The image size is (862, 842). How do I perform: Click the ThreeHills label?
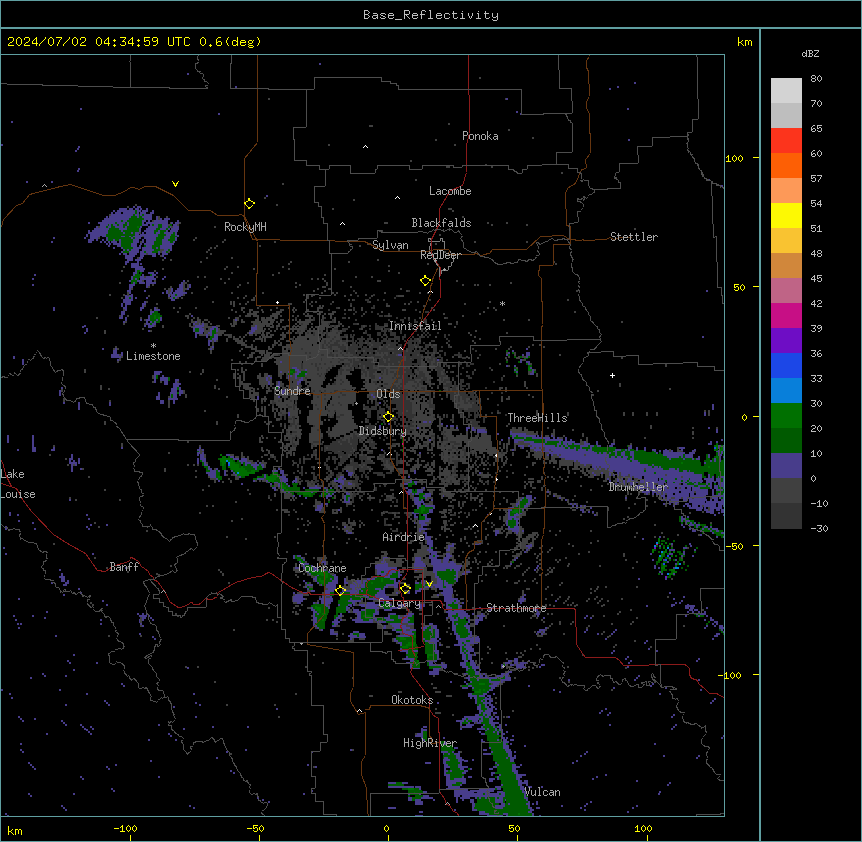pos(537,418)
